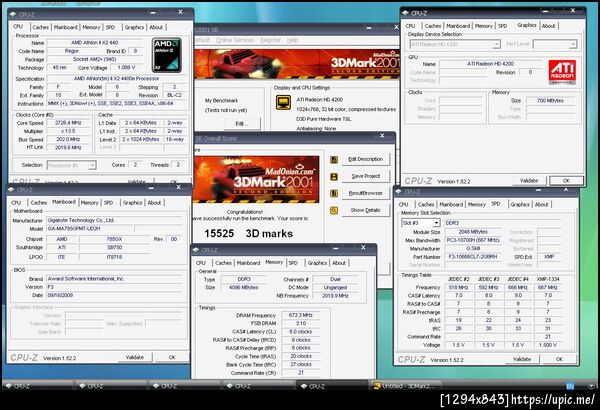The image size is (600, 410).
Task: Click the G.Skill manufacturer field
Action: coord(473,248)
